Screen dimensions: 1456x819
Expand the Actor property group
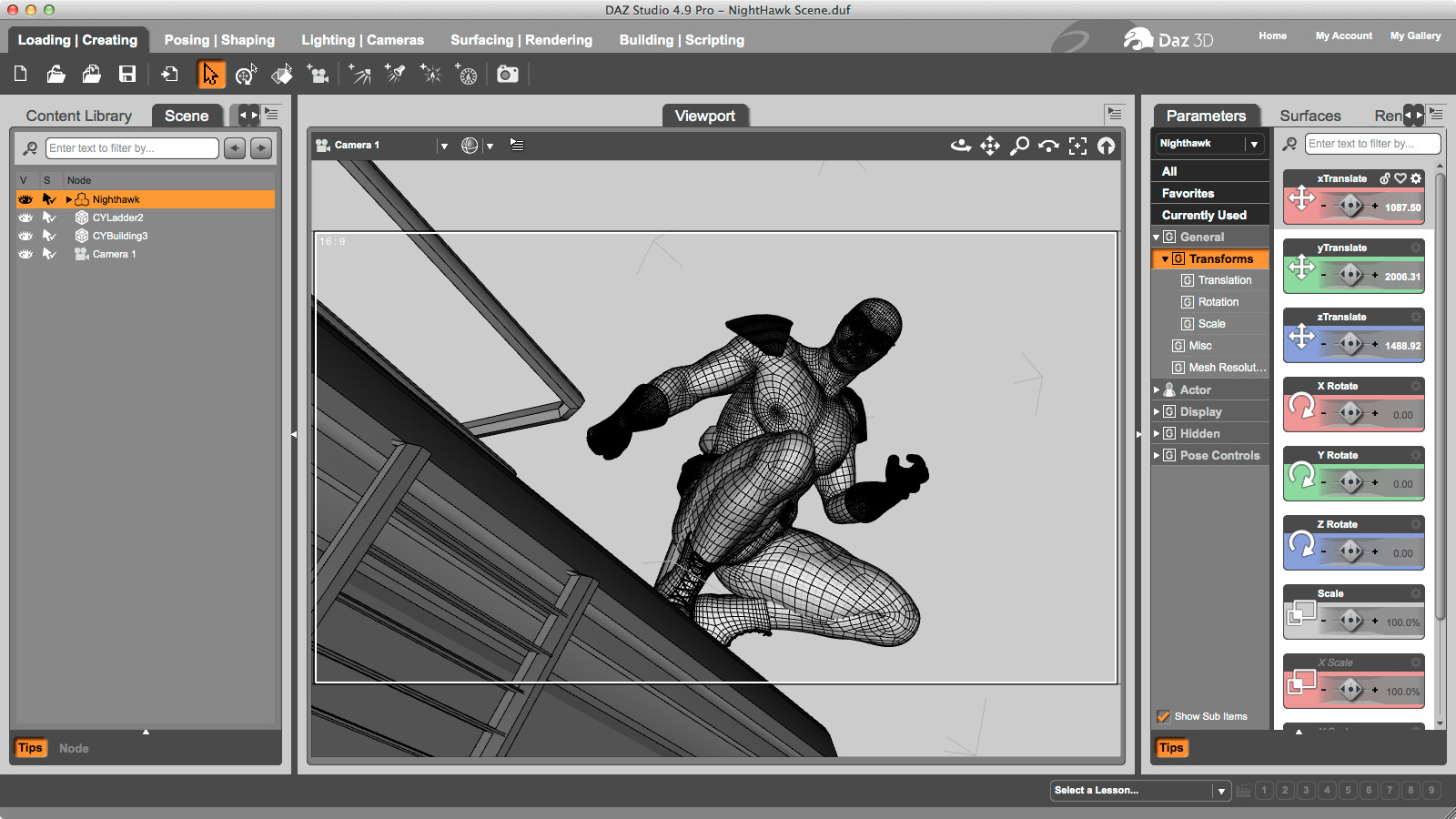tap(1157, 389)
